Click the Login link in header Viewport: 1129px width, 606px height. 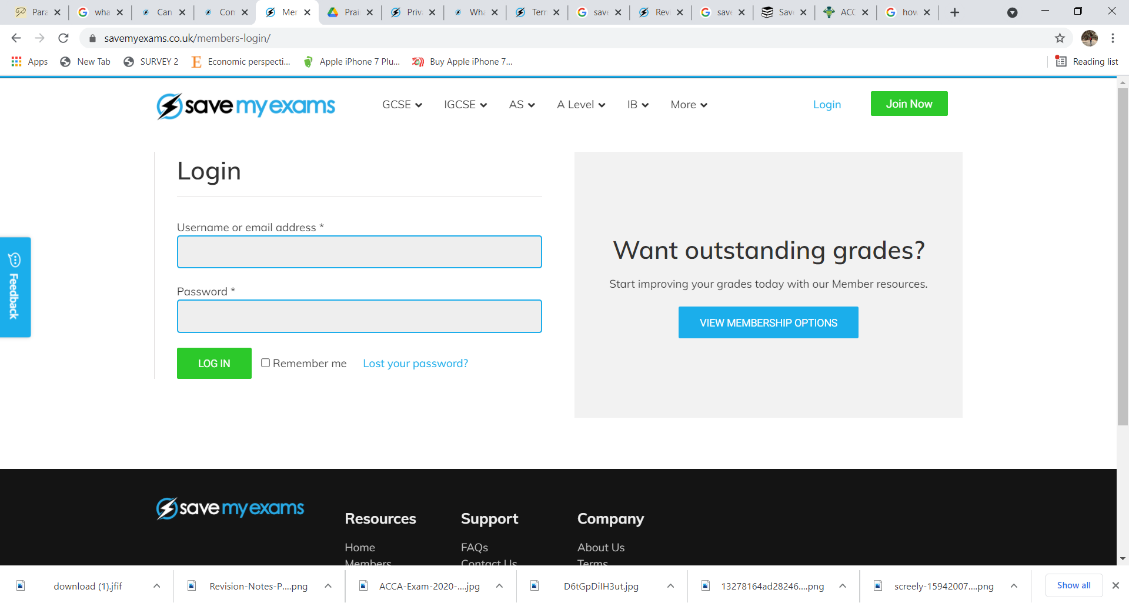(827, 104)
